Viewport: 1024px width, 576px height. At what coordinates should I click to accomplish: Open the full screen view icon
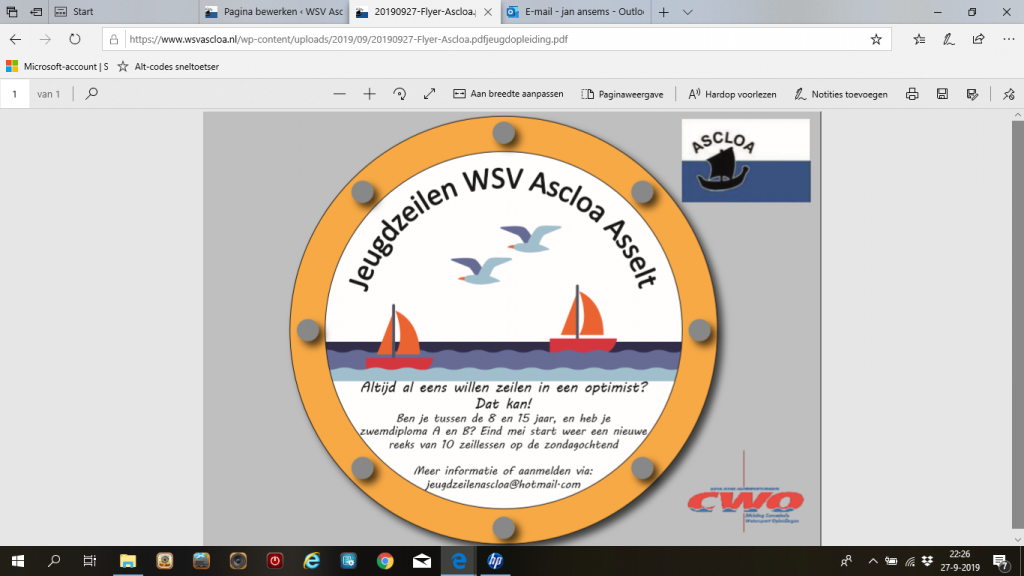429,94
